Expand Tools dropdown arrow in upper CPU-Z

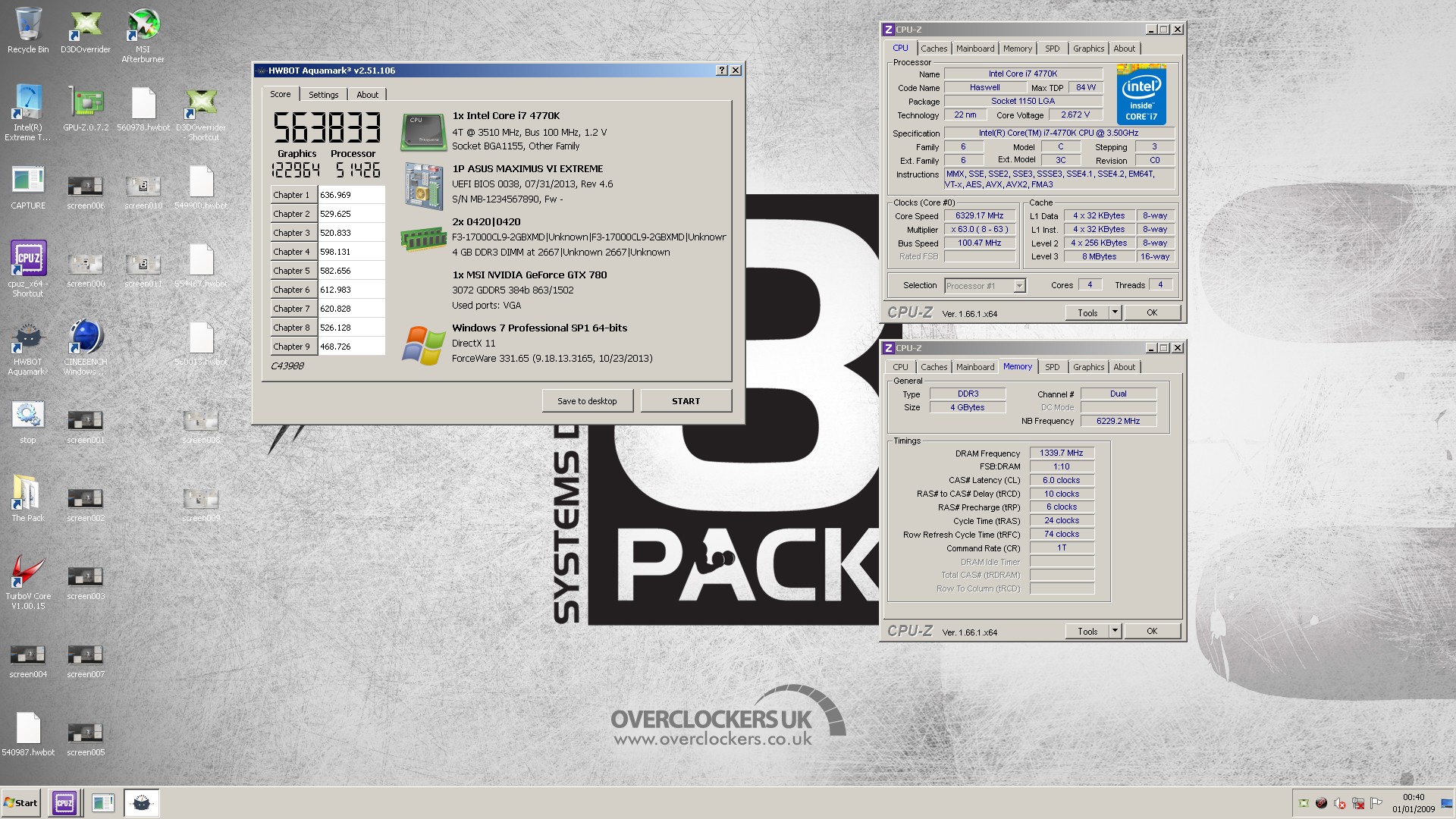(1115, 312)
